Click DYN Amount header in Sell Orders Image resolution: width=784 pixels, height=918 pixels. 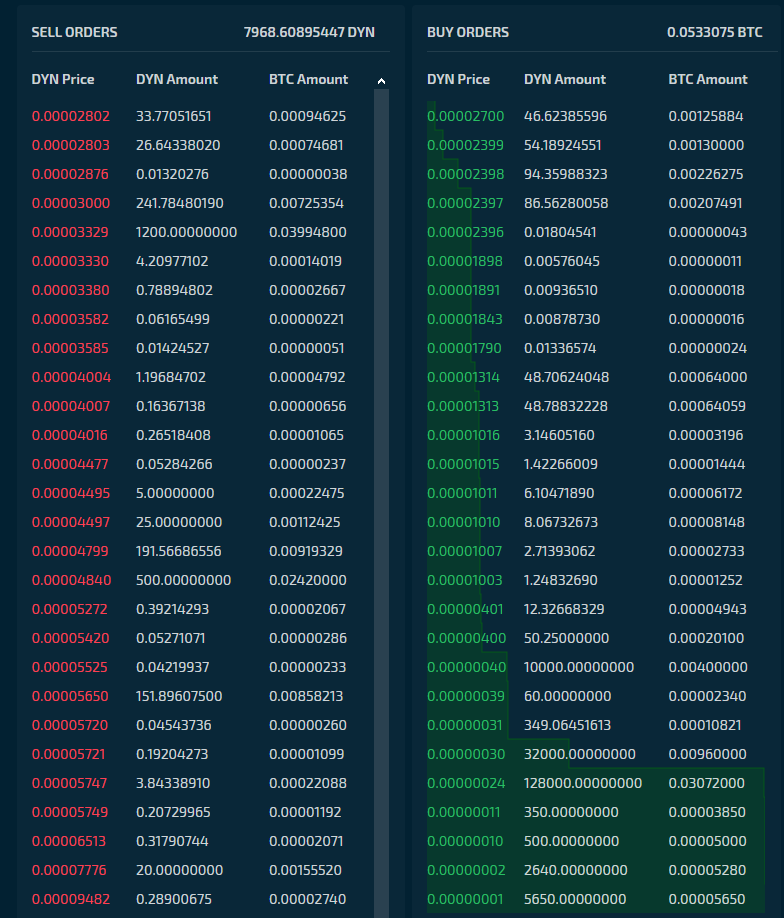click(x=177, y=79)
